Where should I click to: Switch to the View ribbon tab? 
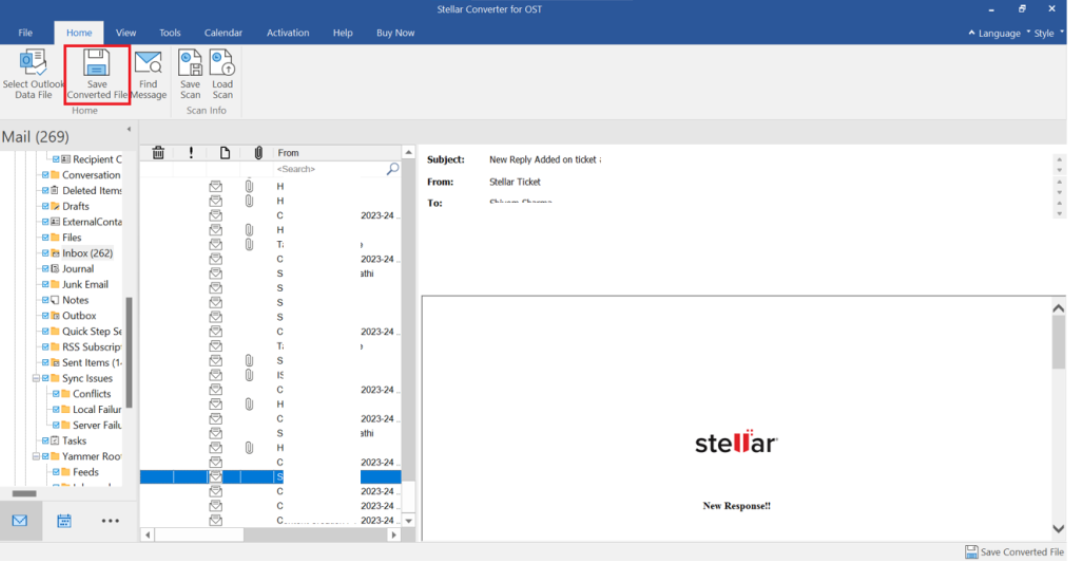(125, 33)
